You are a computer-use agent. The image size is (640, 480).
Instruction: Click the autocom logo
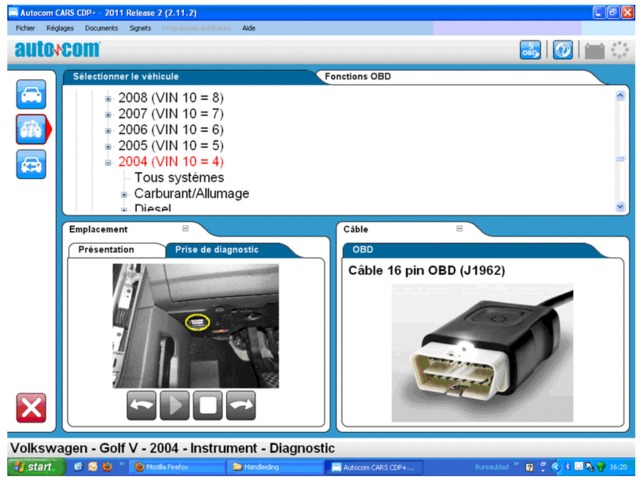[x=57, y=49]
